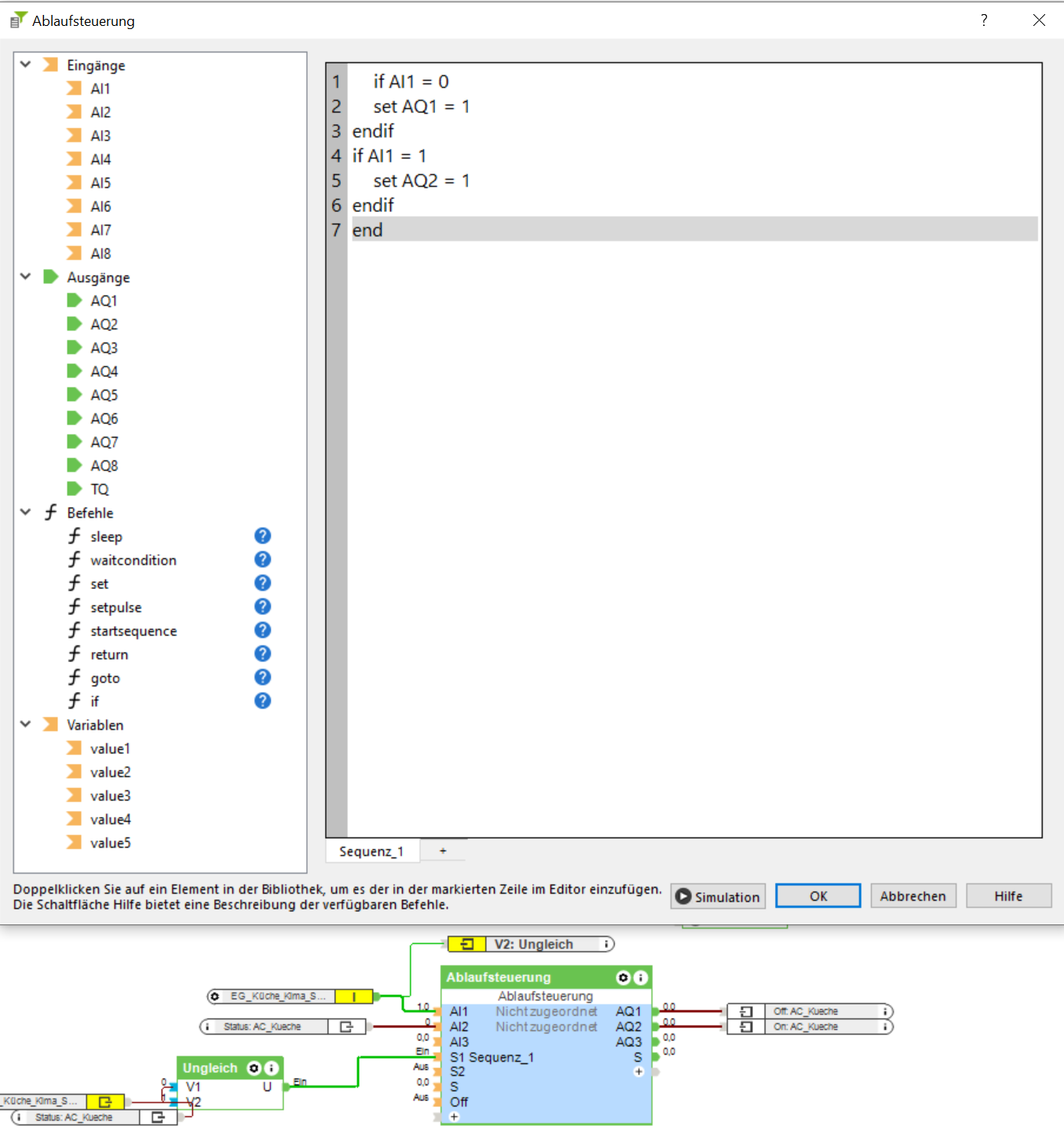
Task: Click the Off: AC_Kueche output icon
Action: pos(746,1012)
